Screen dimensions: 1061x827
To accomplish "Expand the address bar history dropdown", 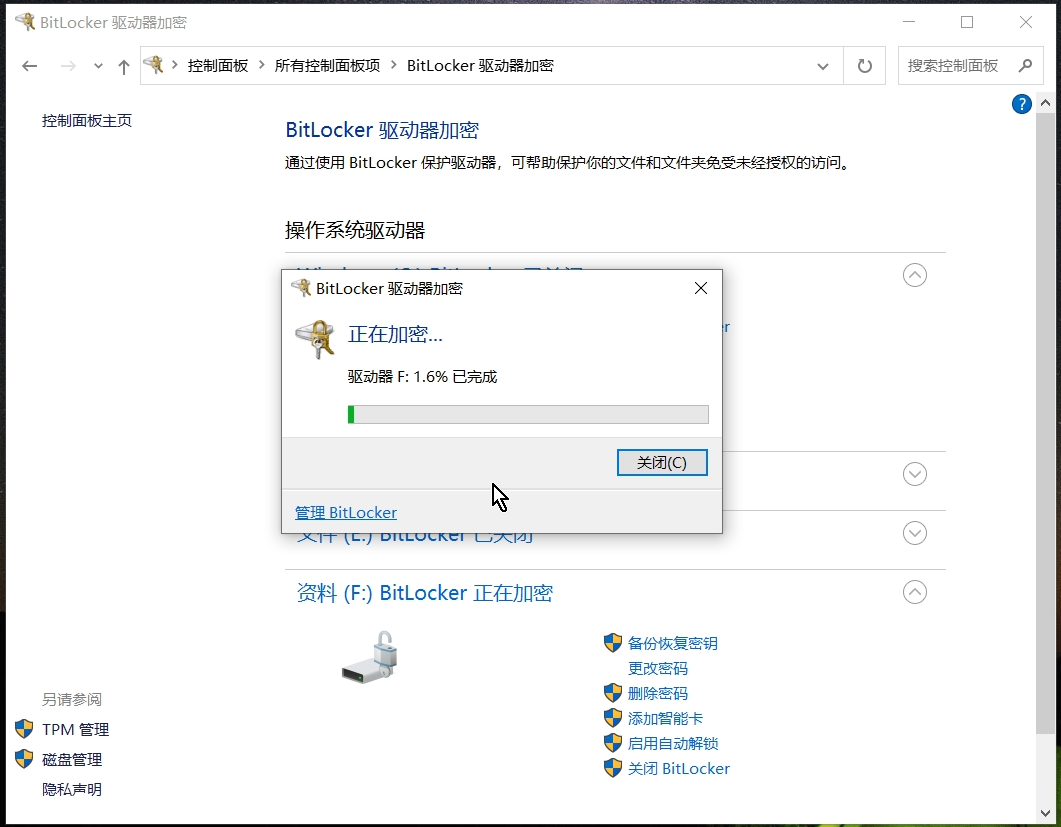I will tap(823, 66).
